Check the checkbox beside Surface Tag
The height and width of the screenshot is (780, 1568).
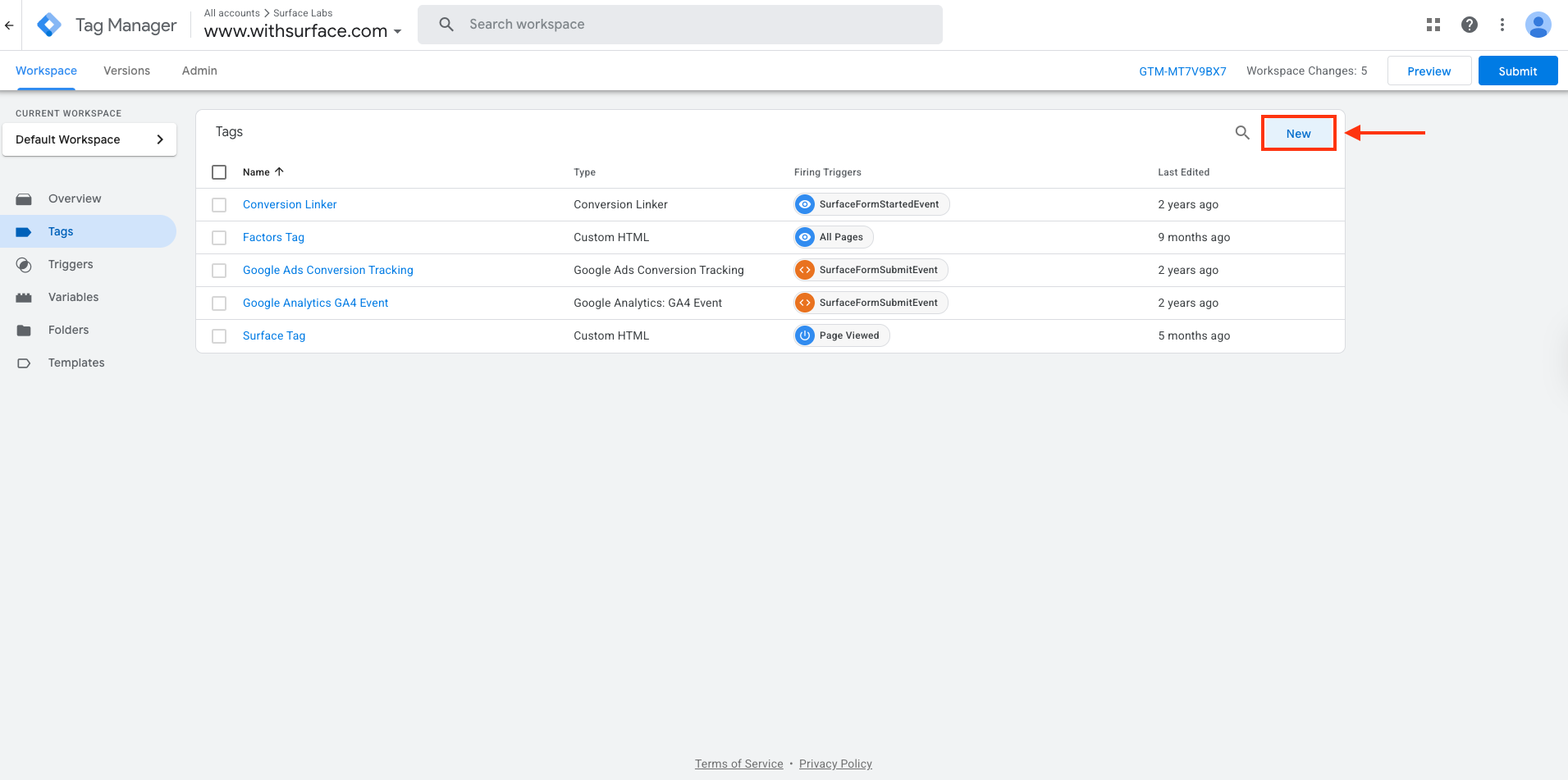(219, 335)
